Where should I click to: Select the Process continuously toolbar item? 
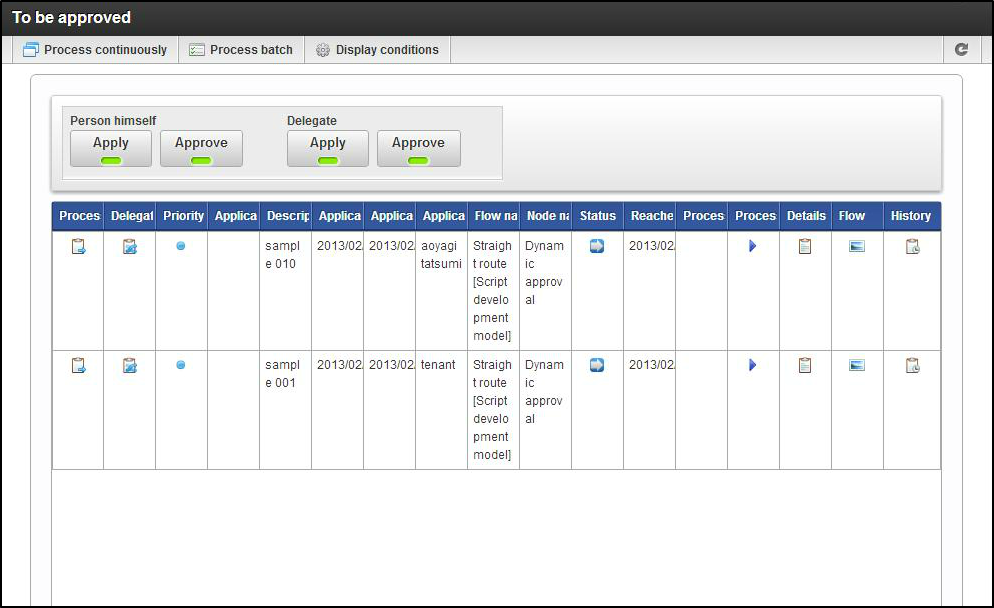click(x=95, y=48)
